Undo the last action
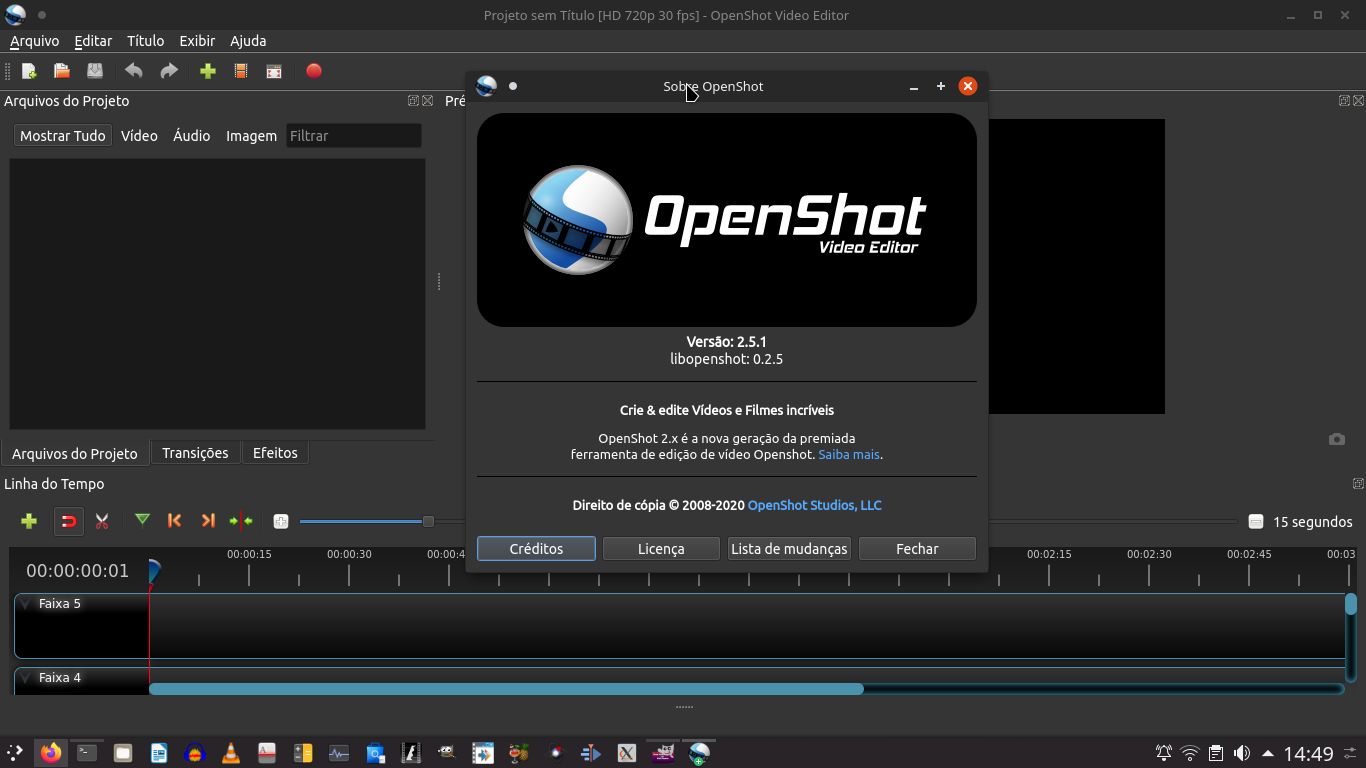The width and height of the screenshot is (1366, 768). click(133, 71)
